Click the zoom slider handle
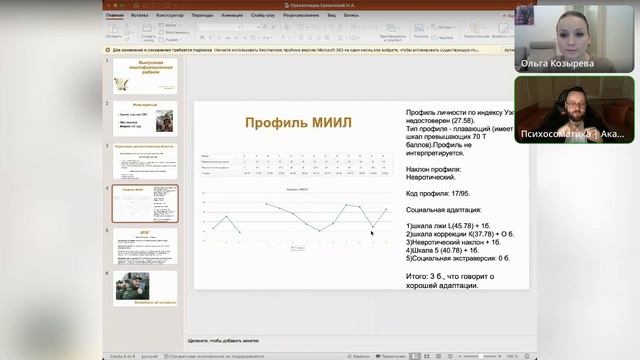 [481, 356]
